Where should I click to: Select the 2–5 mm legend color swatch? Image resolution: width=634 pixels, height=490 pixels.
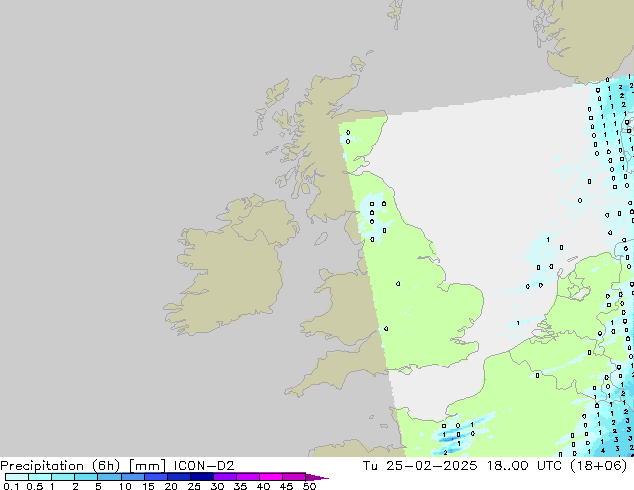coord(86,477)
